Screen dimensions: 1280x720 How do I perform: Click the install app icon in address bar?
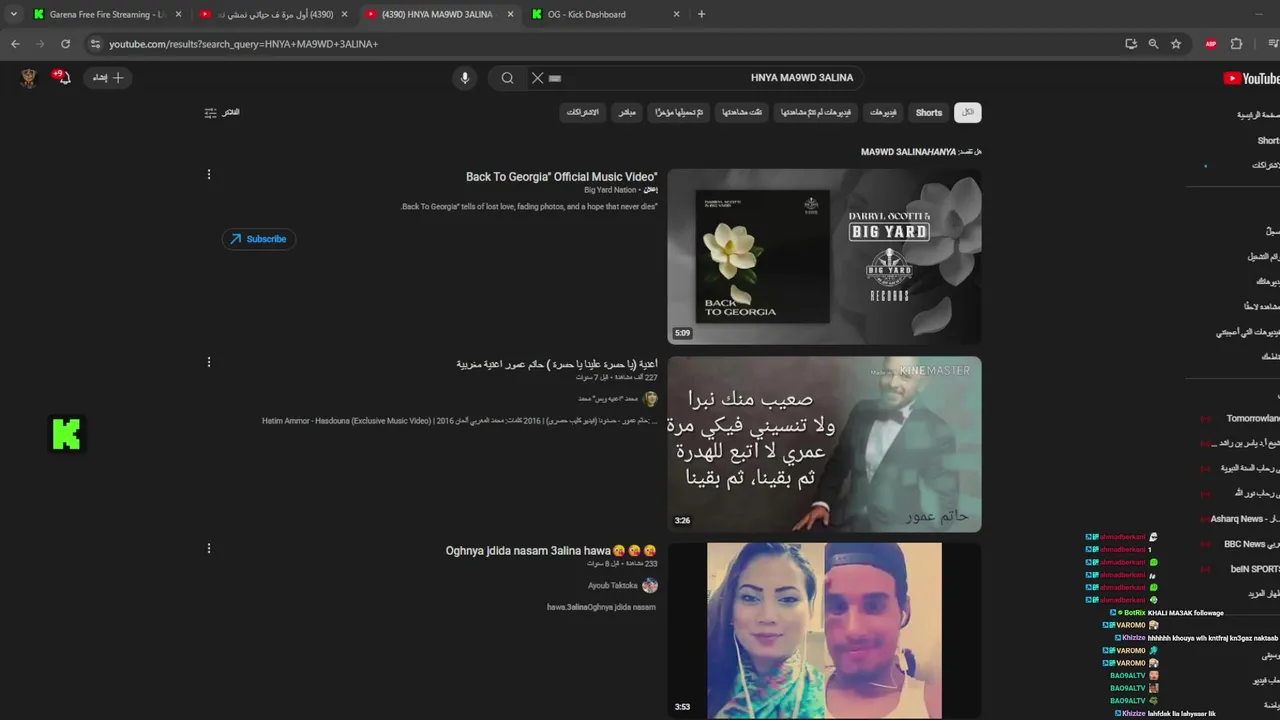click(x=1131, y=44)
